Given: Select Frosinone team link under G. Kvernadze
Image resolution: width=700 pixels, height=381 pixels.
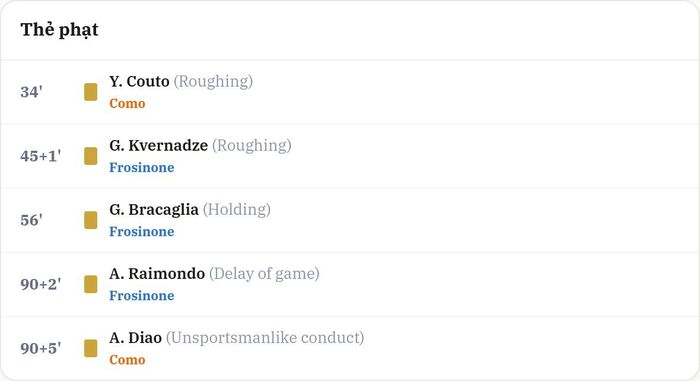Looking at the screenshot, I should pyautogui.click(x=142, y=167).
